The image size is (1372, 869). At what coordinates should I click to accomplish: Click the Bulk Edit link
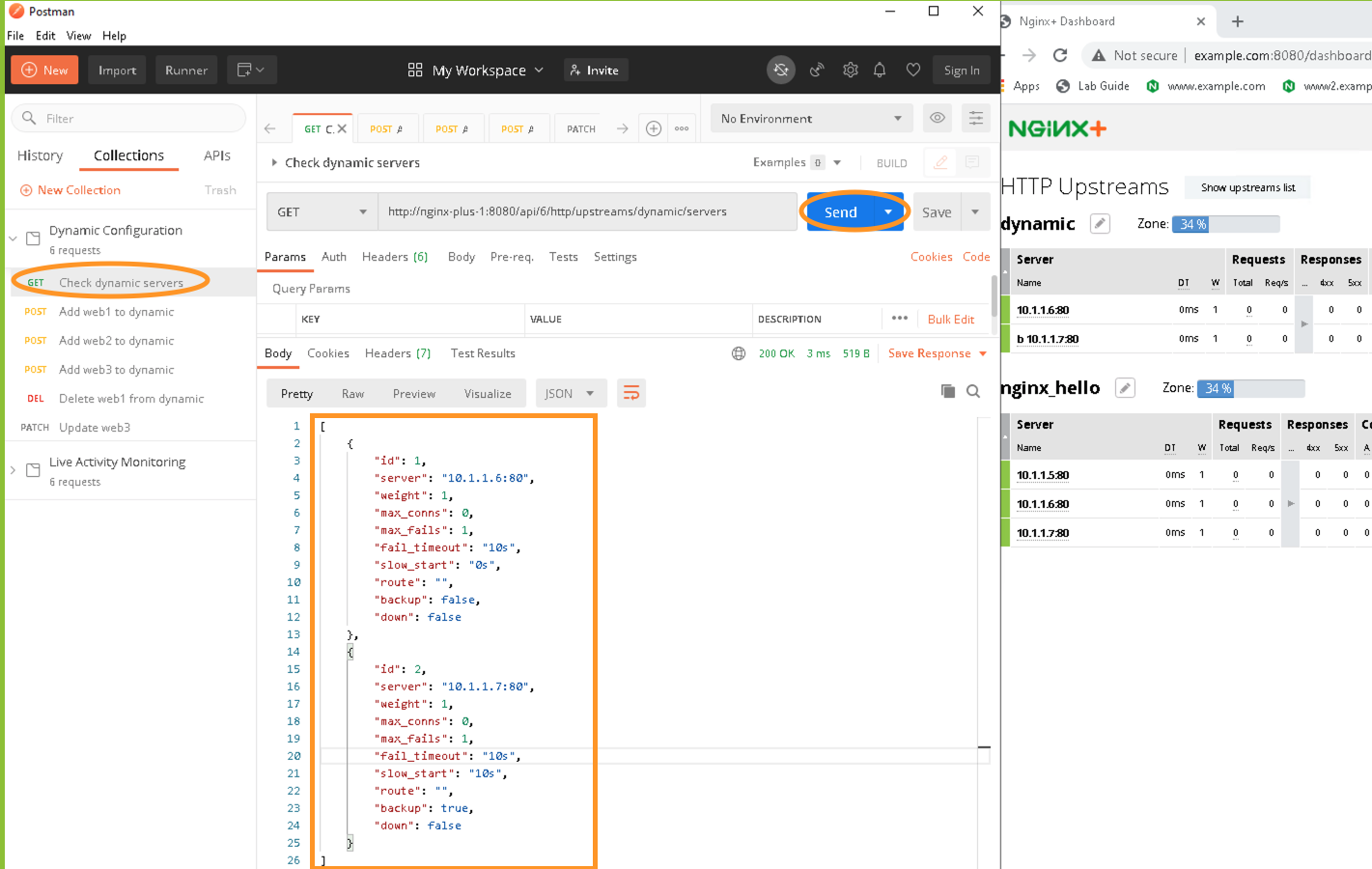951,319
